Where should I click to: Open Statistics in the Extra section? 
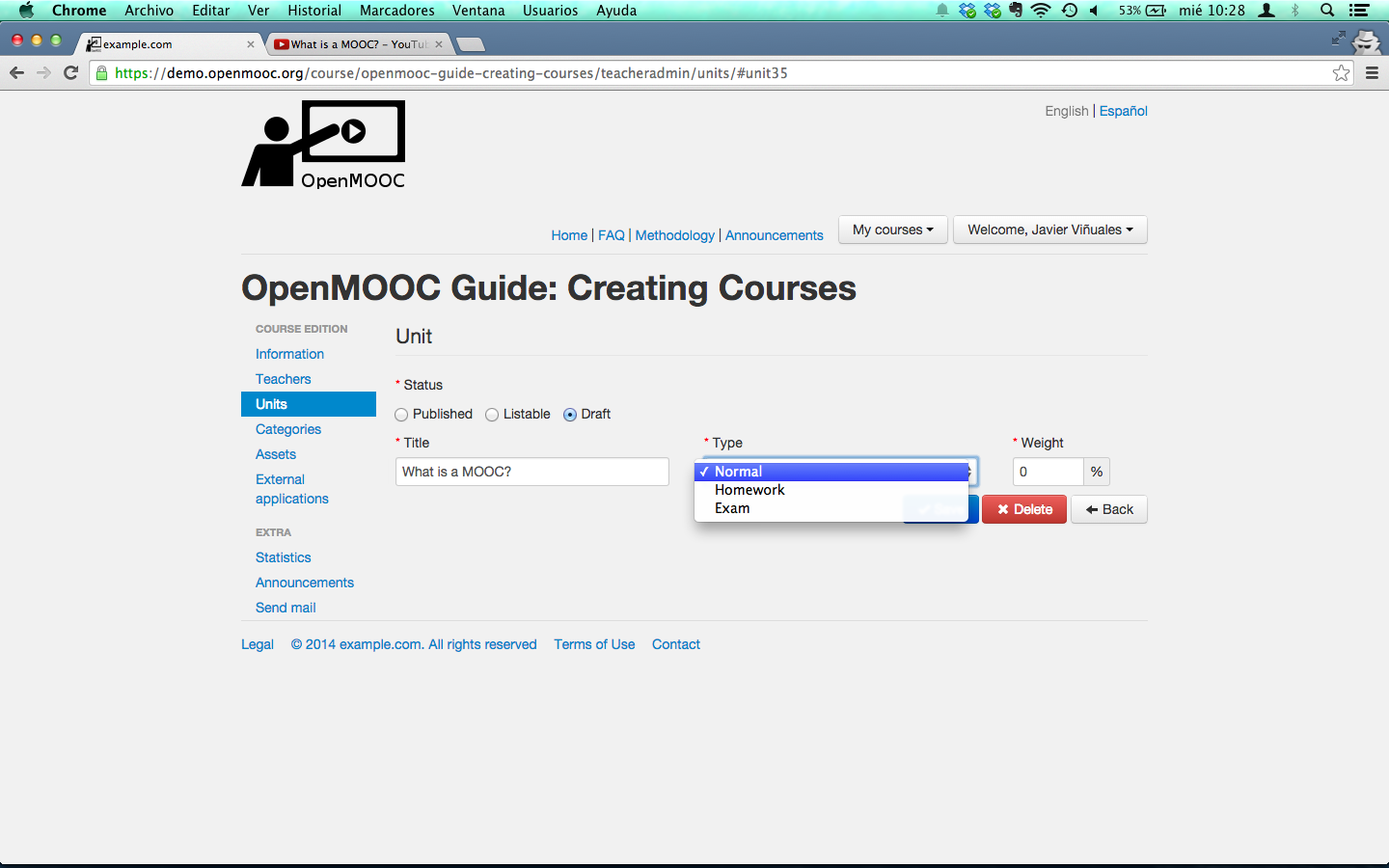click(284, 557)
